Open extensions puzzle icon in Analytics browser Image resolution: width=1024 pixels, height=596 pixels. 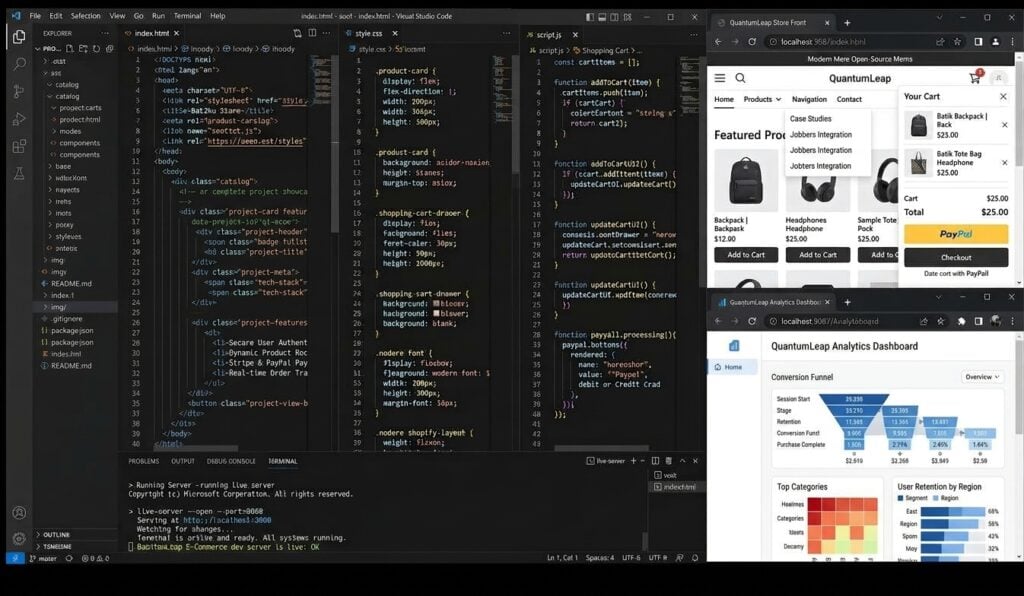point(961,321)
